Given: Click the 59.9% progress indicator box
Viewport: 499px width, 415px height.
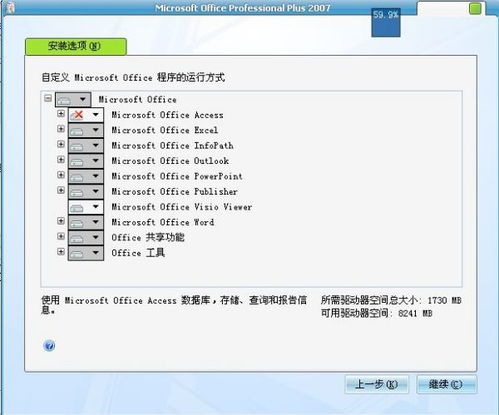Looking at the screenshot, I should click(386, 22).
